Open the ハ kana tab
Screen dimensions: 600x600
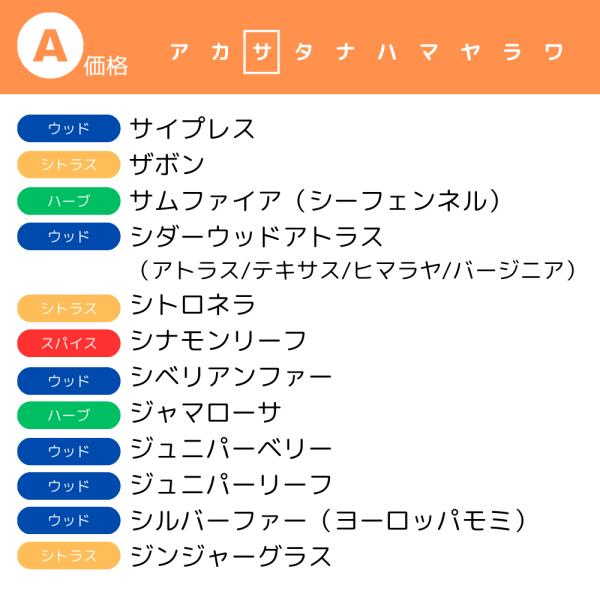point(387,52)
